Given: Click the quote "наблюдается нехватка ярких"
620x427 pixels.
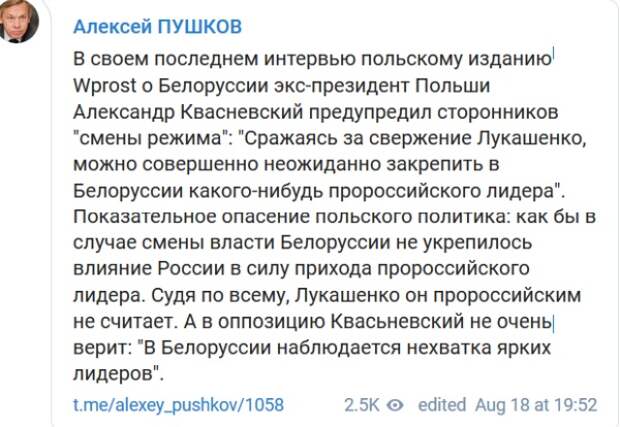Looking at the screenshot, I should pyautogui.click(x=414, y=348).
